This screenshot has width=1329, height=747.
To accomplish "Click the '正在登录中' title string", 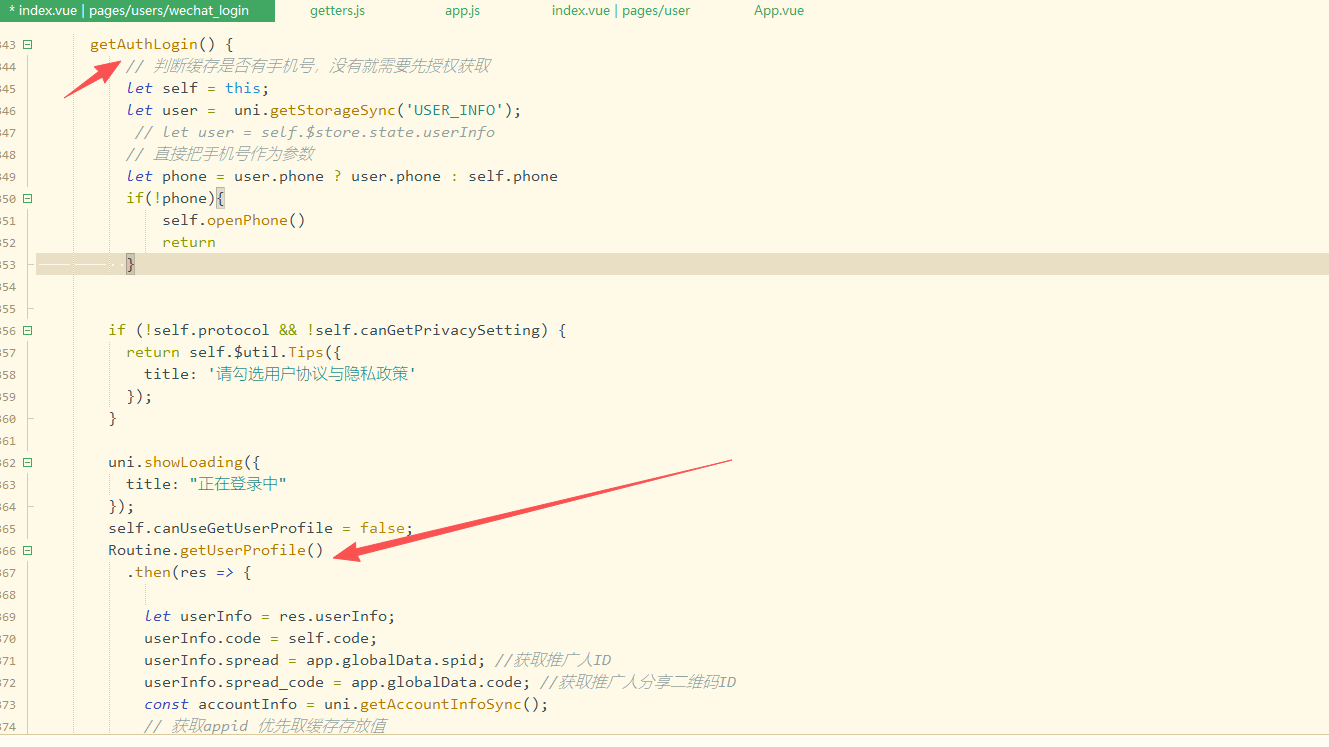I will click(238, 484).
